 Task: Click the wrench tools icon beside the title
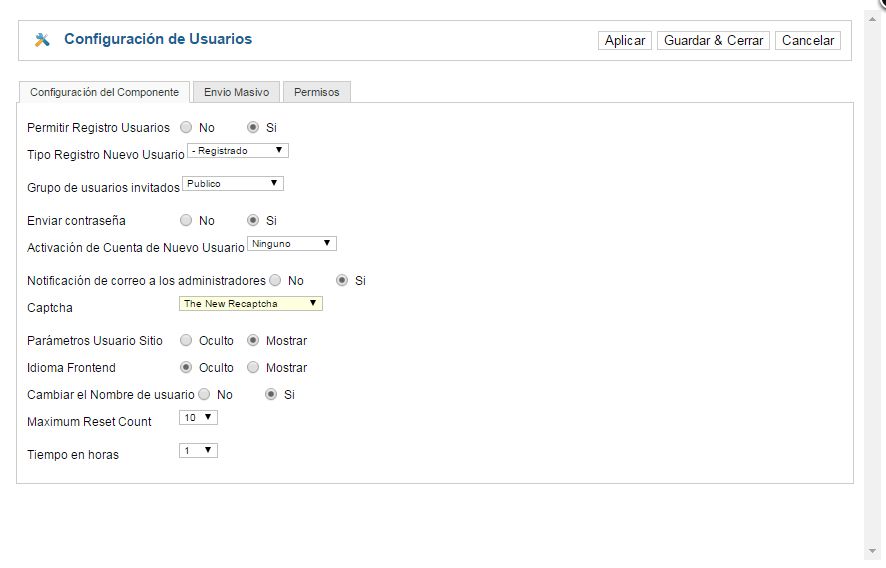(x=42, y=40)
